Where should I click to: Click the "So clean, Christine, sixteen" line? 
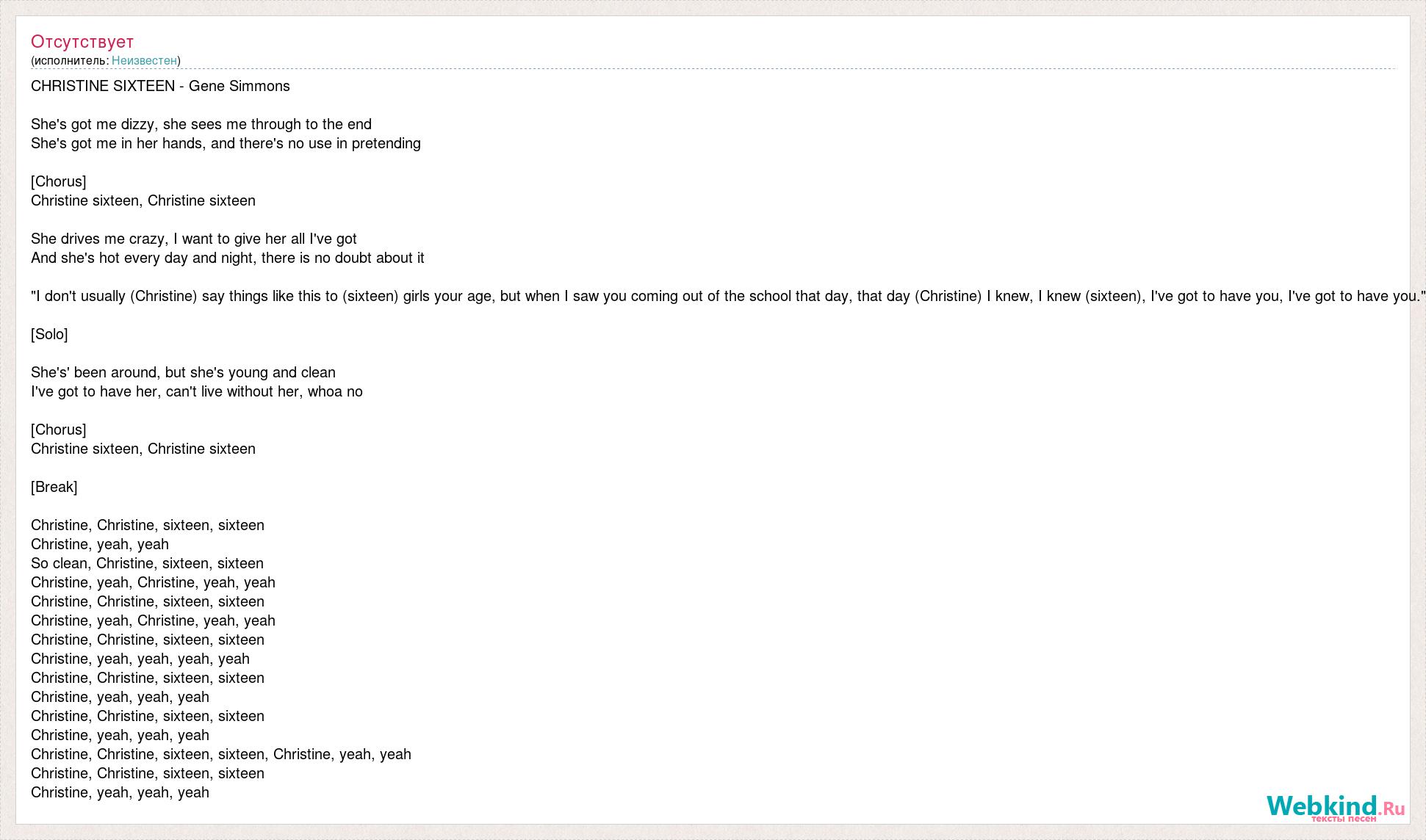point(147,563)
